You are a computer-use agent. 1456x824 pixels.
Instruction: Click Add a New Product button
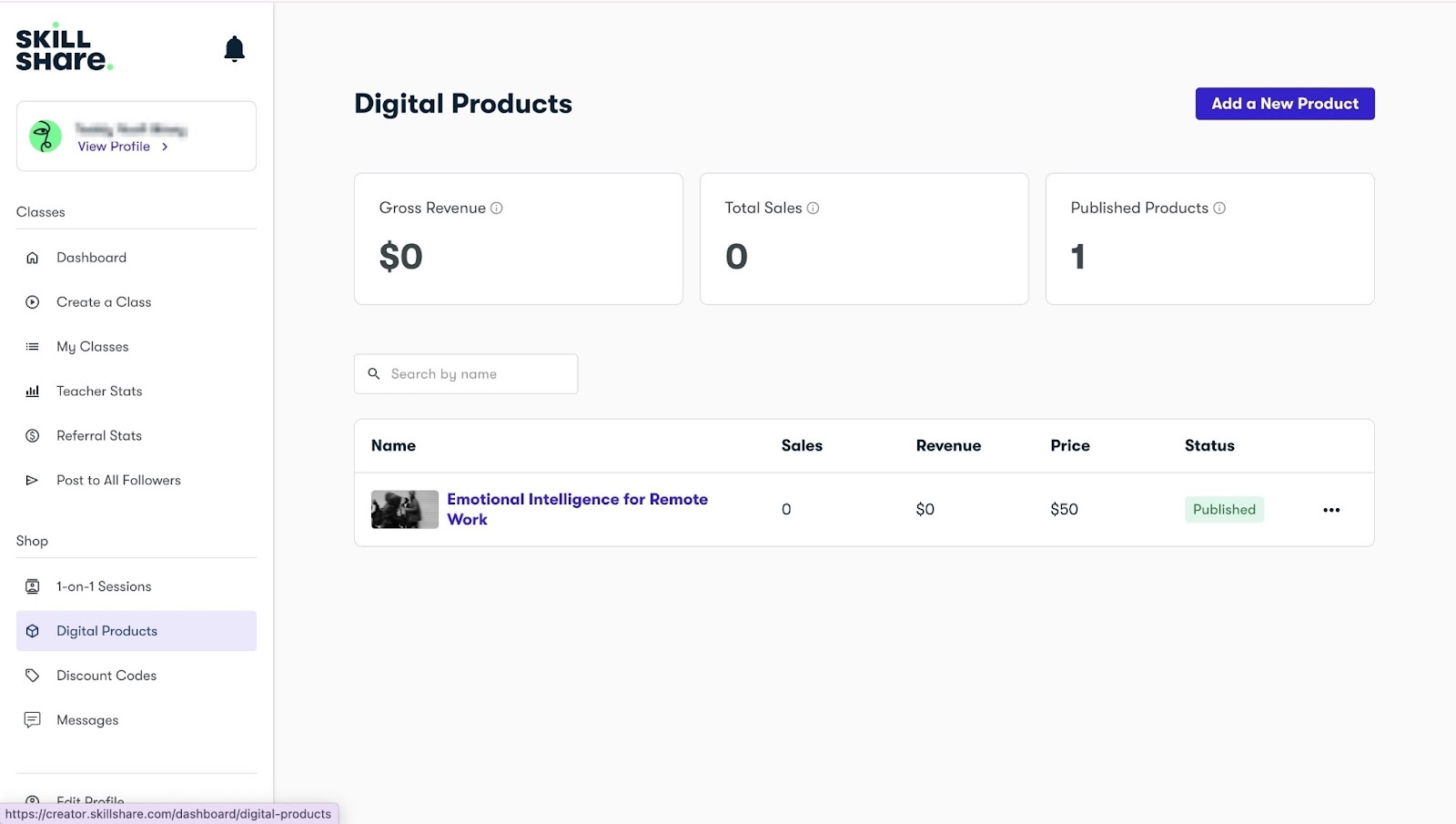coord(1285,104)
